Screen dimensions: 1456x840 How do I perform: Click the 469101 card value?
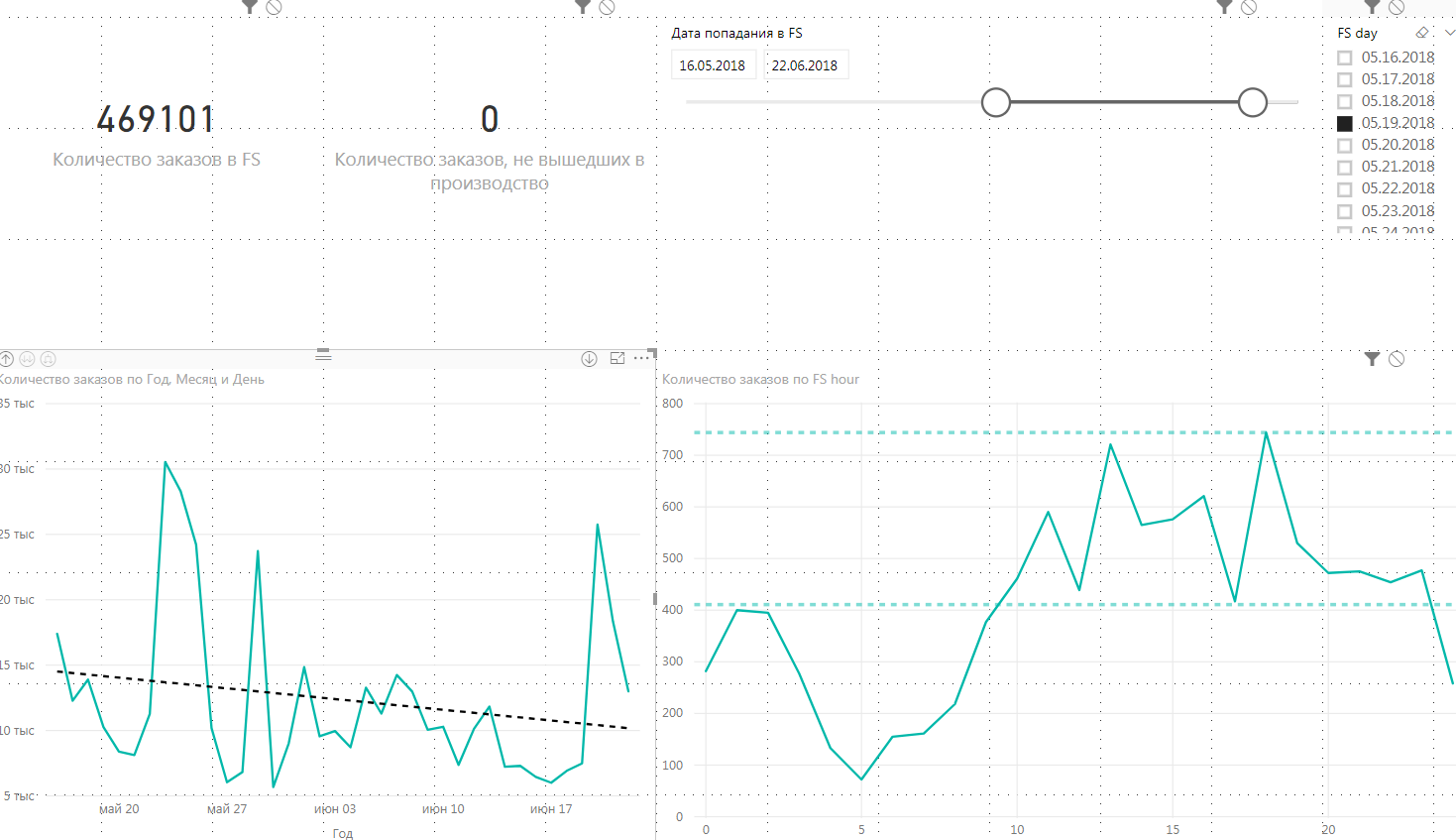click(156, 120)
